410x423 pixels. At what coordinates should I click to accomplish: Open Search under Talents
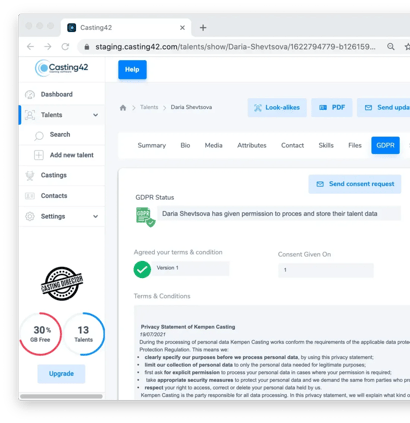62,135
